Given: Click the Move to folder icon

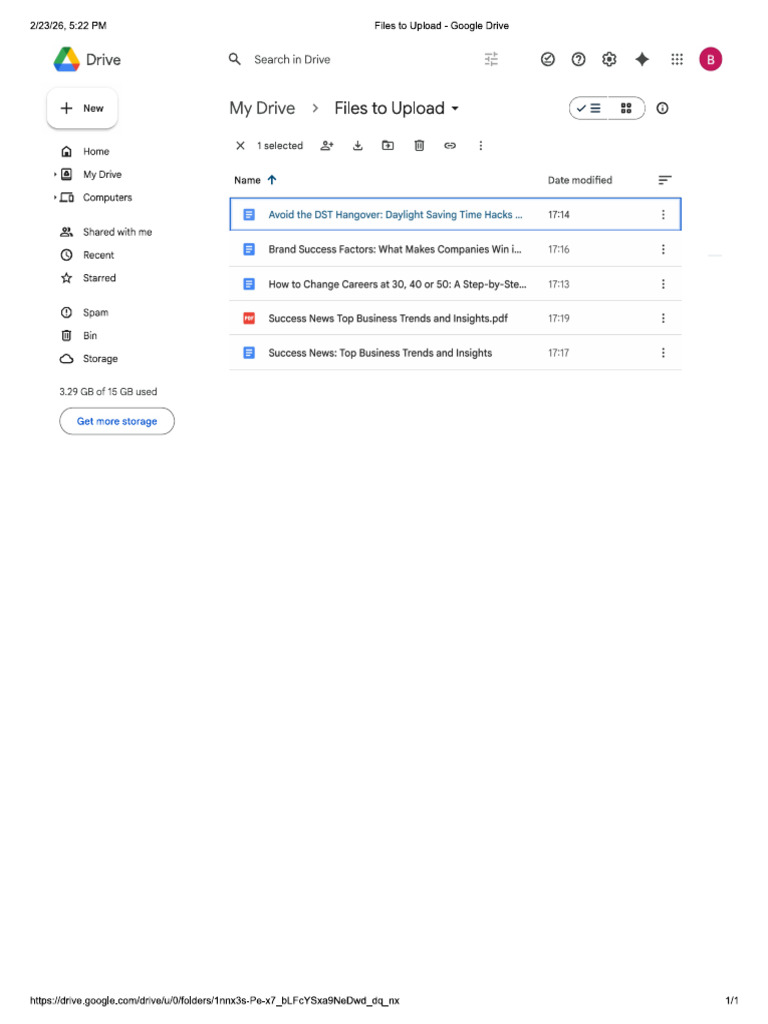Looking at the screenshot, I should pyautogui.click(x=388, y=146).
